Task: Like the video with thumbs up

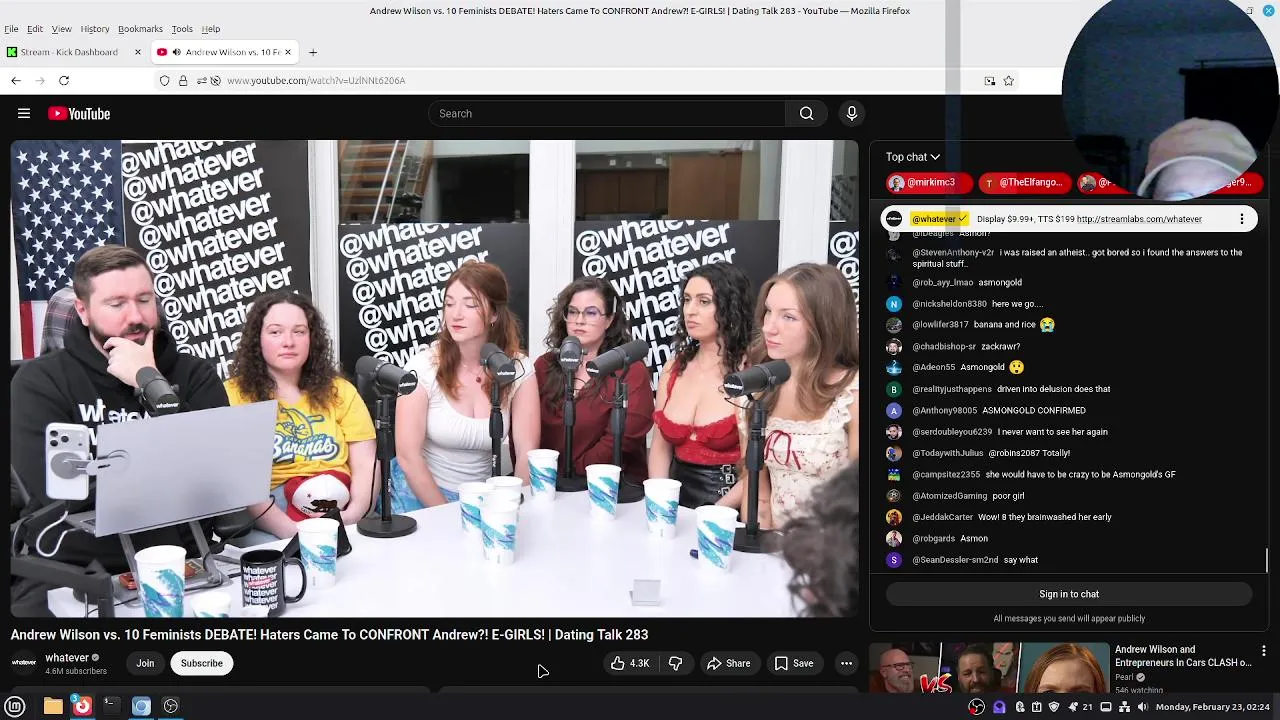Action: (630, 663)
